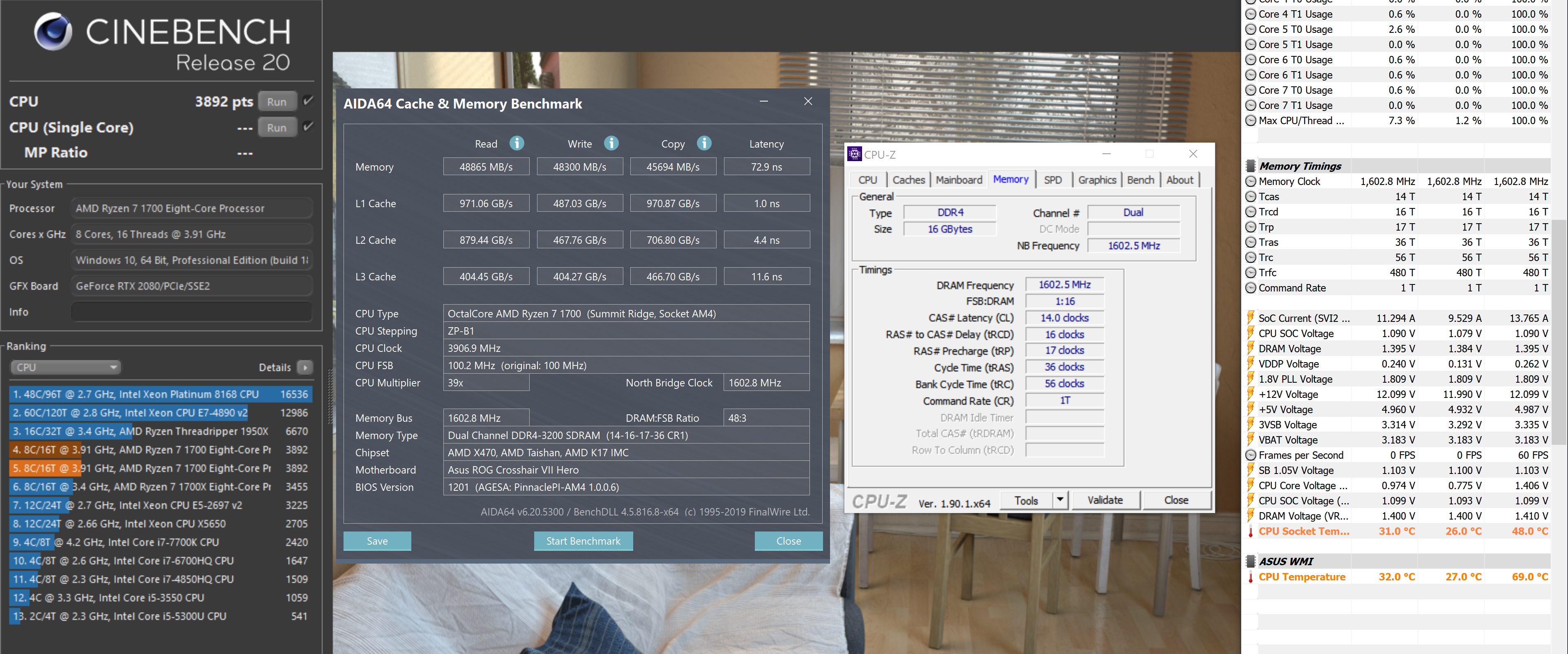This screenshot has height=654, width=1568.
Task: Click the CPU Socket Temperature thermometer icon
Action: pos(1250,531)
